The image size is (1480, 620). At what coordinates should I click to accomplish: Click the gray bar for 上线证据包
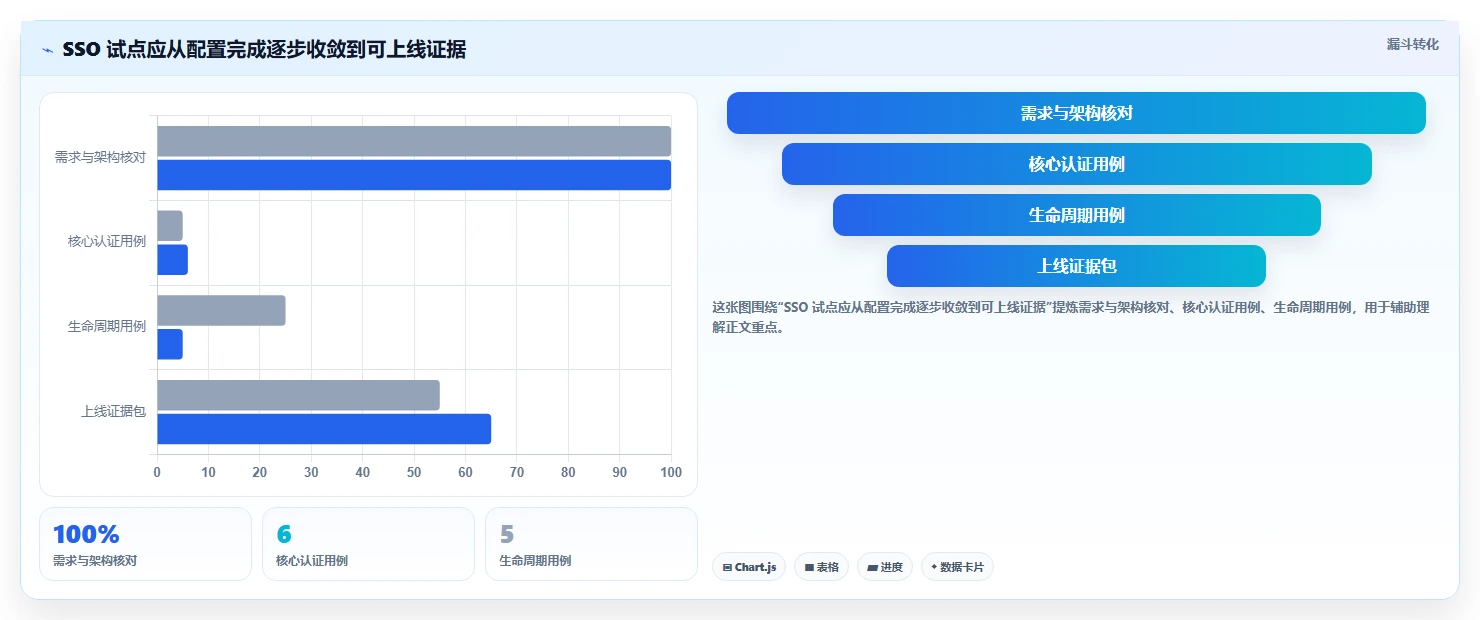coord(298,395)
